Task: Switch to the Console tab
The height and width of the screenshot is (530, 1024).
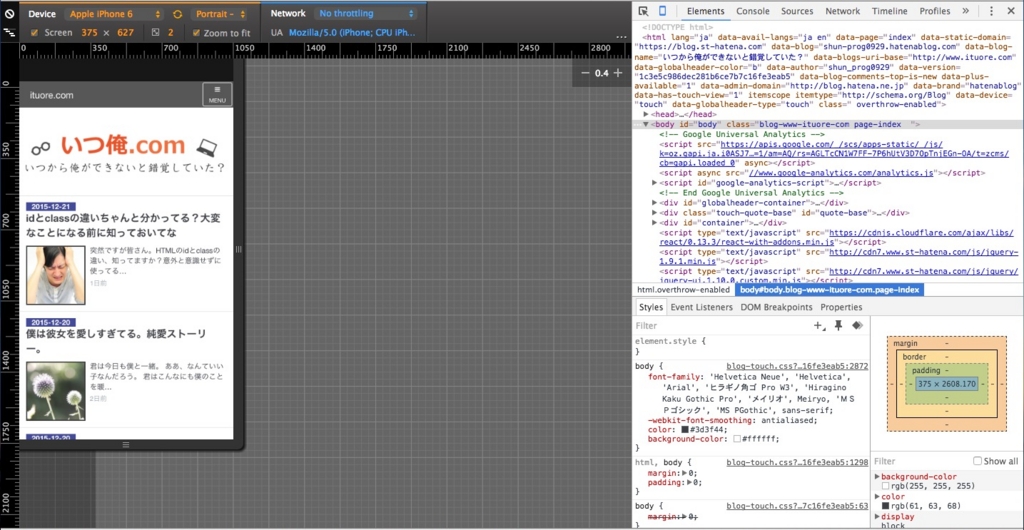Action: pos(753,11)
